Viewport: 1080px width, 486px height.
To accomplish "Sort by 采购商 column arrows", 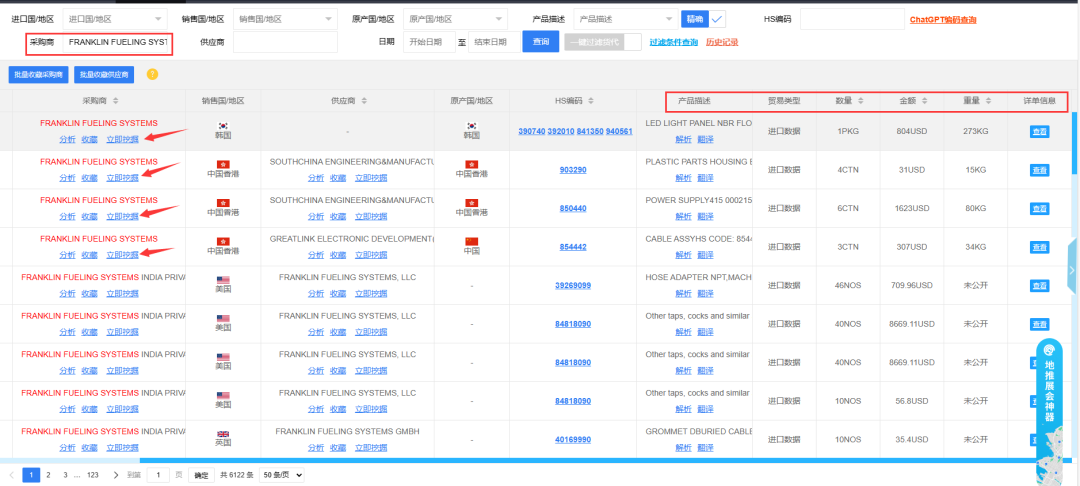I will 115,101.
